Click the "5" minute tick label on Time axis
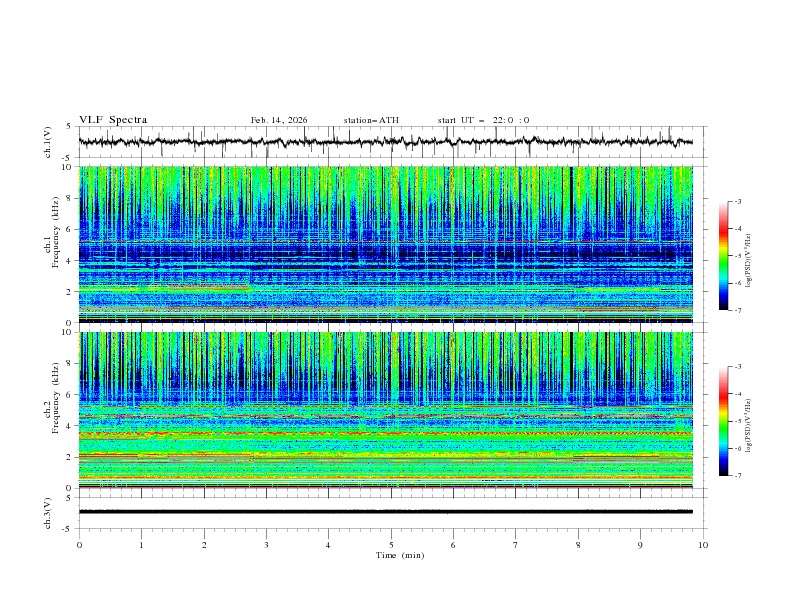The height and width of the screenshot is (612, 792). [x=391, y=545]
